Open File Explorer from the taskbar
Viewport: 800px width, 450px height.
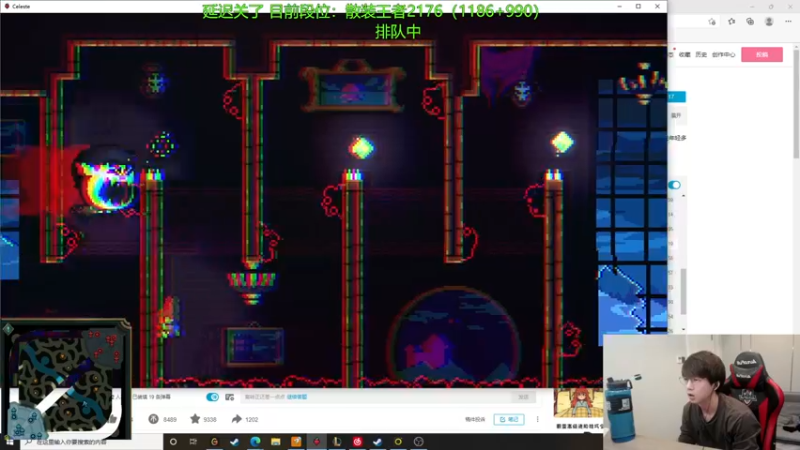276,442
